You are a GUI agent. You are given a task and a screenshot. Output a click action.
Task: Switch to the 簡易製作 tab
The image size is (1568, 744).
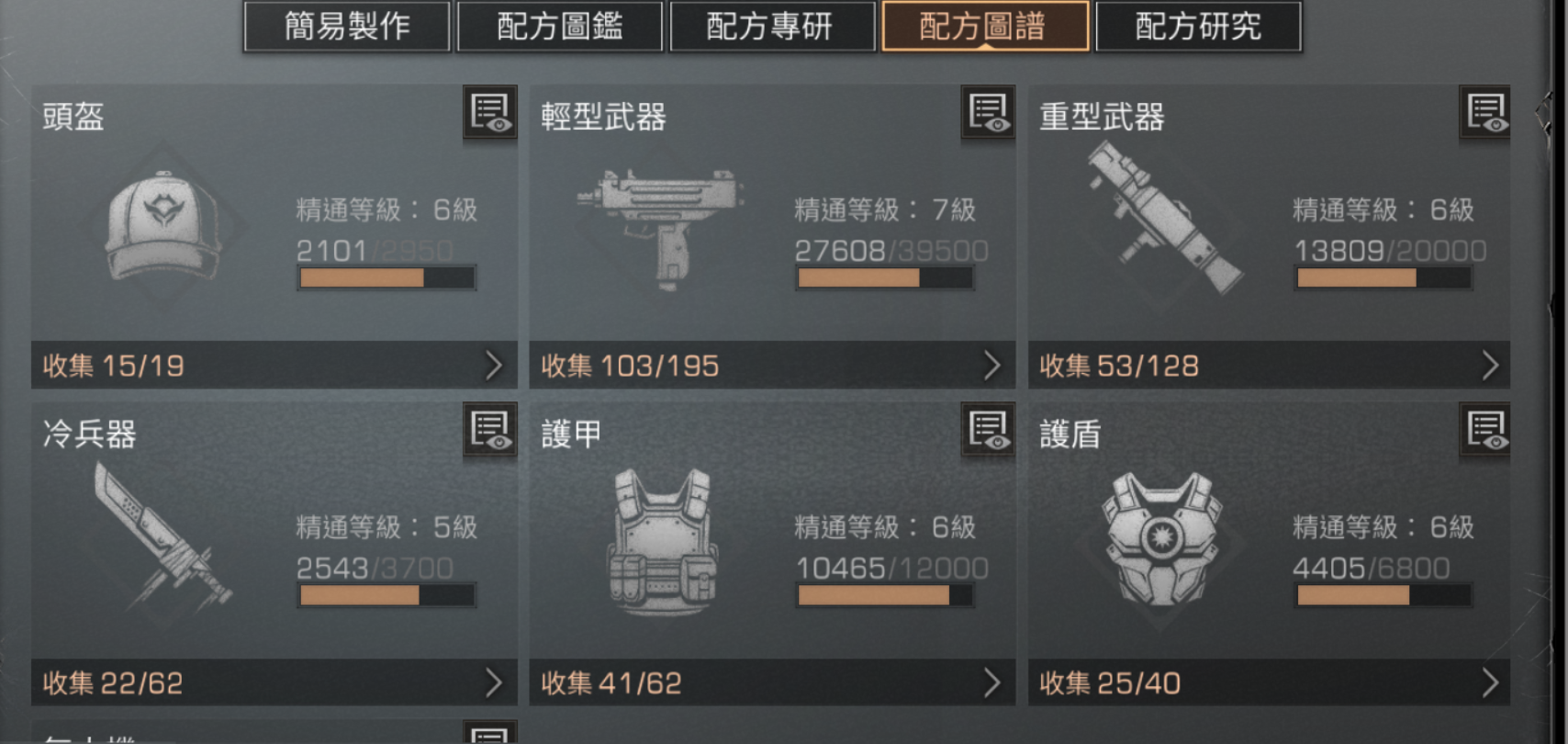coord(347,26)
